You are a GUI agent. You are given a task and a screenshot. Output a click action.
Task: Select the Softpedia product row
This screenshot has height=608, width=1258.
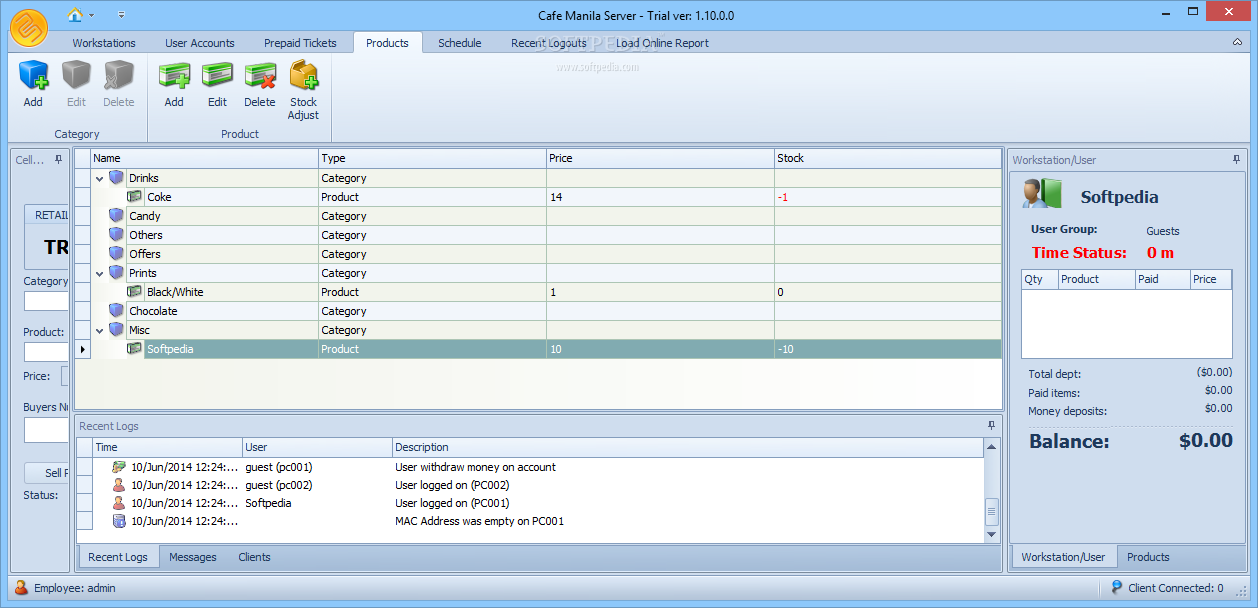tap(538, 349)
